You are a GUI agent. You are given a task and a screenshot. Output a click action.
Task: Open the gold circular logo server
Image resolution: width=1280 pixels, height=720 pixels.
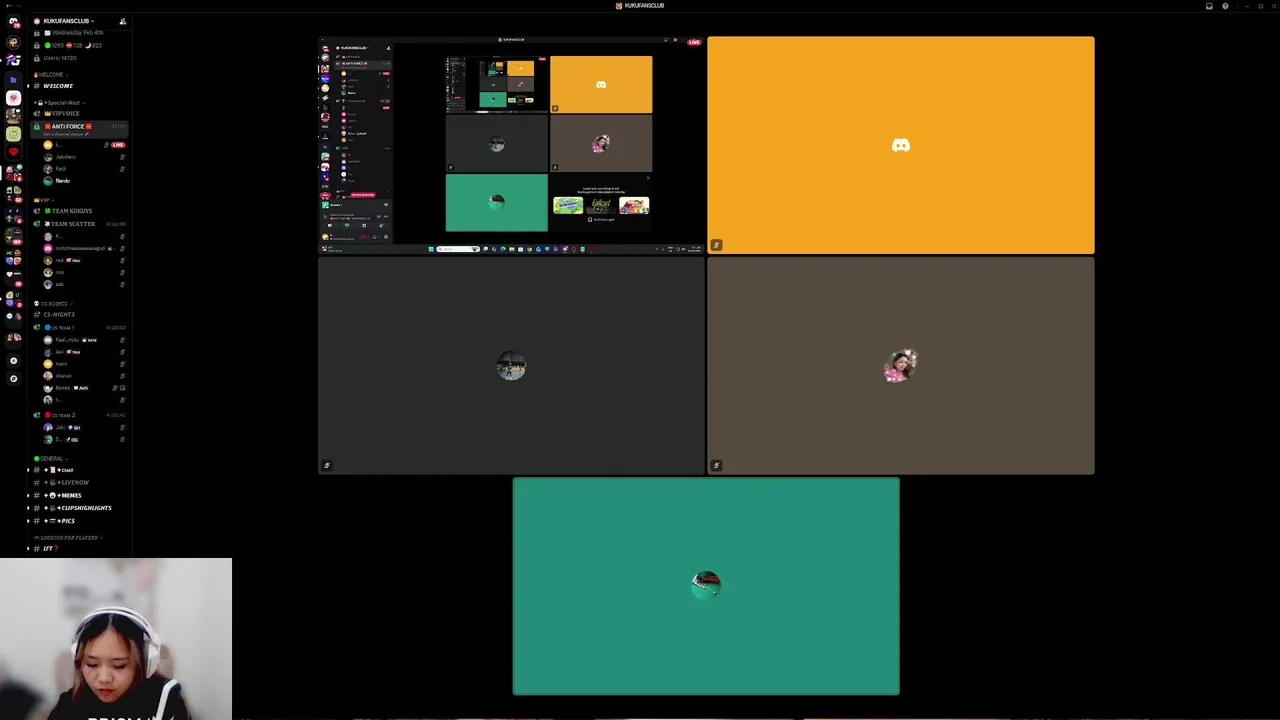[x=13, y=42]
